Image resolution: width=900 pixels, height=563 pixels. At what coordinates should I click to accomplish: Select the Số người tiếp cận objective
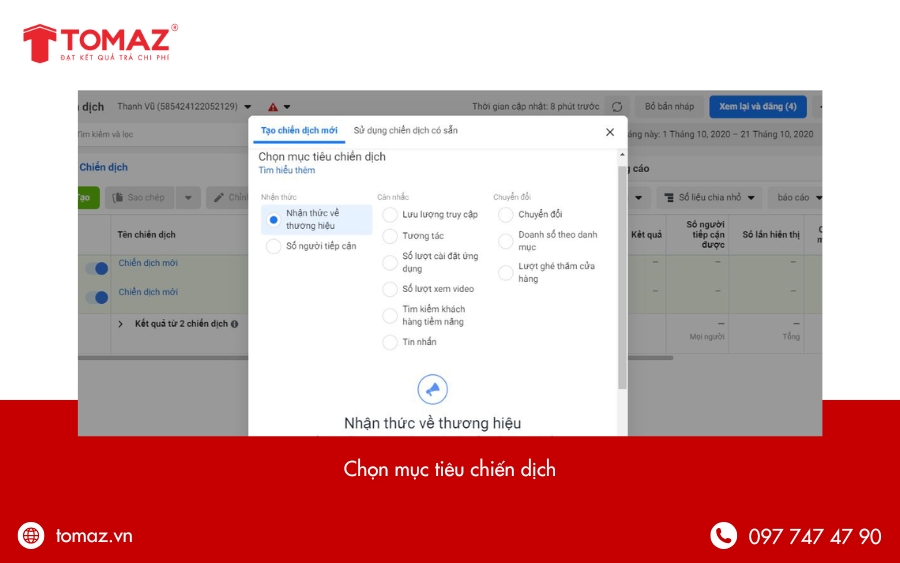pos(273,246)
